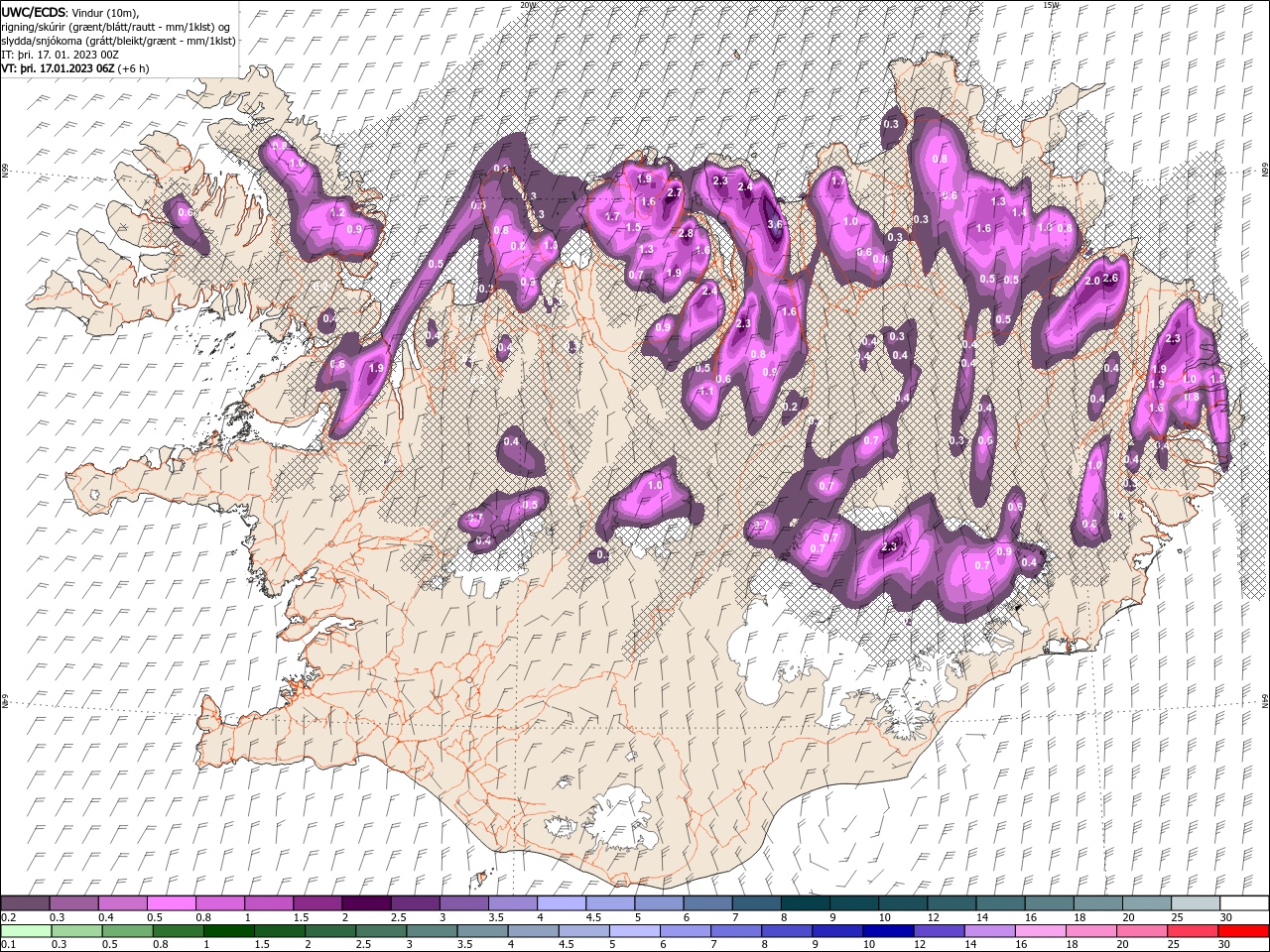Click the 3.6 precipitation value on the map

pos(776,225)
